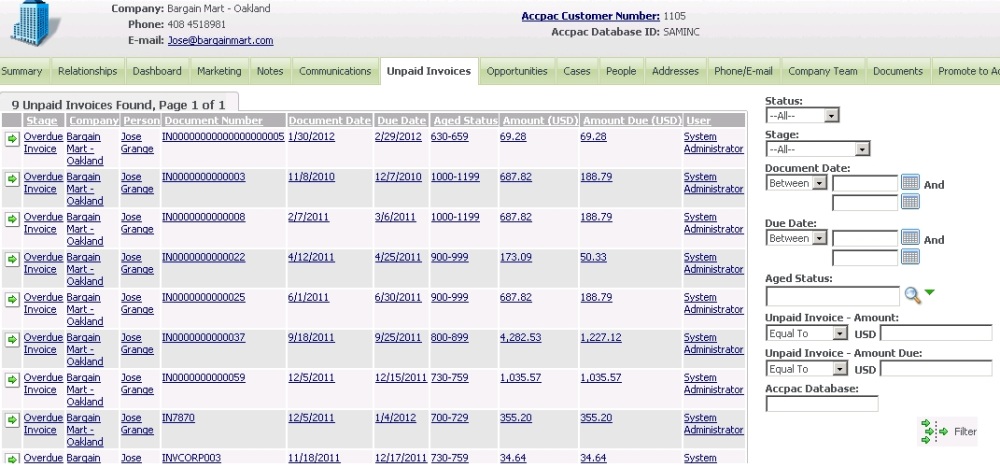Sort by Amount Due (USD) header
The width and height of the screenshot is (1000, 467).
coord(632,120)
